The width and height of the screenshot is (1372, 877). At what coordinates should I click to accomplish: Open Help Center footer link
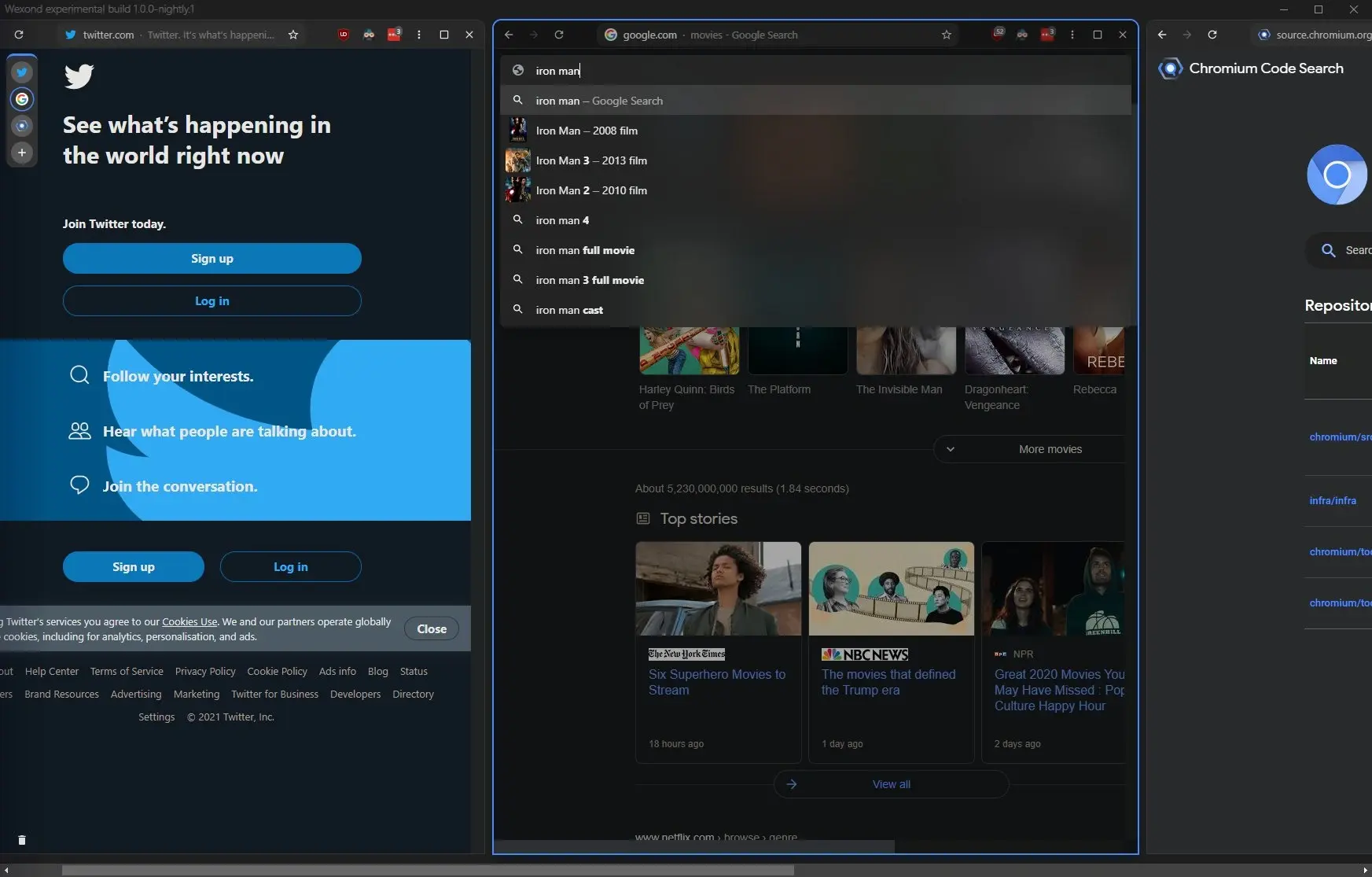52,671
